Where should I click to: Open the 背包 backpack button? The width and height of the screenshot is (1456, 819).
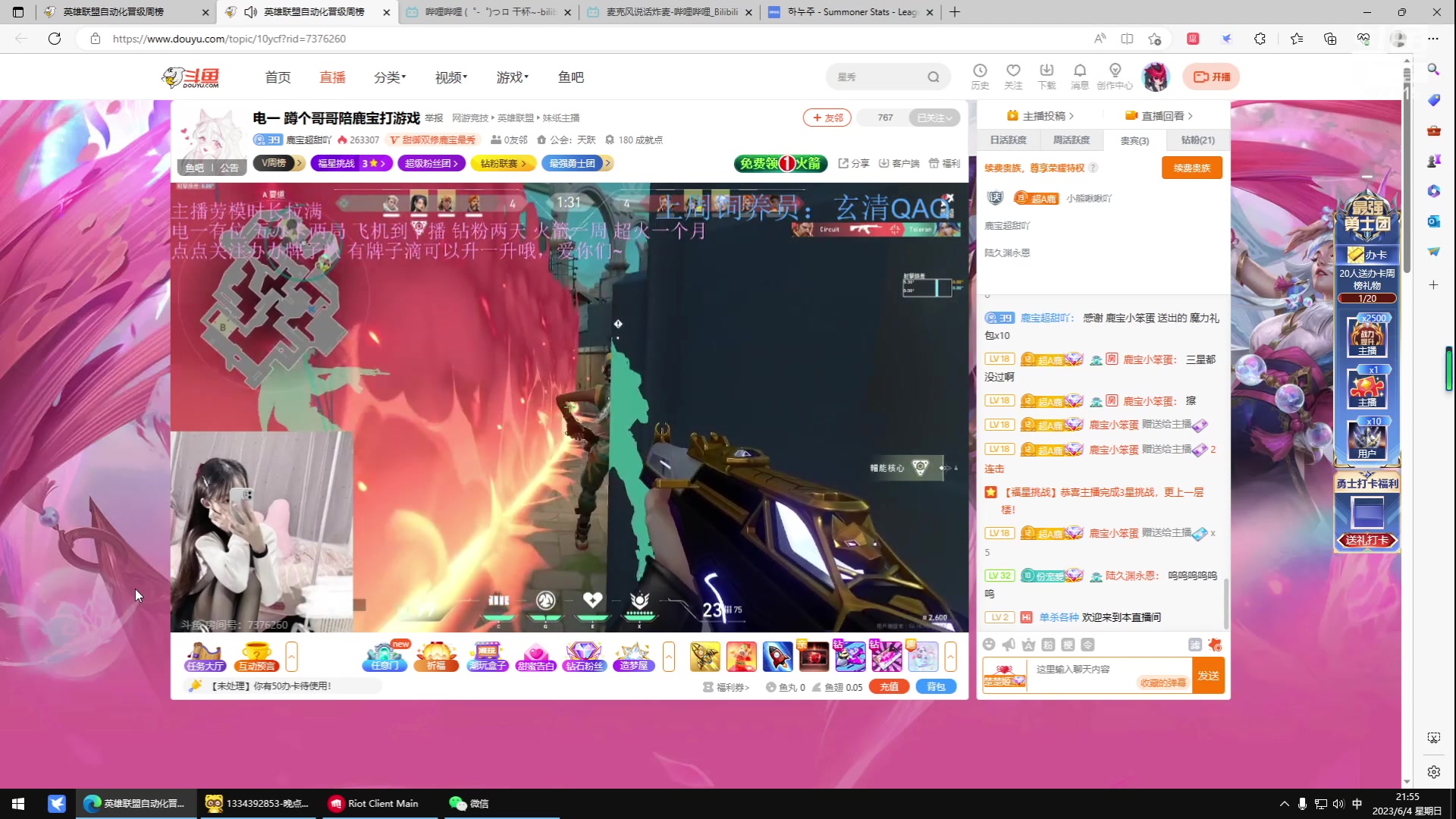click(x=936, y=687)
